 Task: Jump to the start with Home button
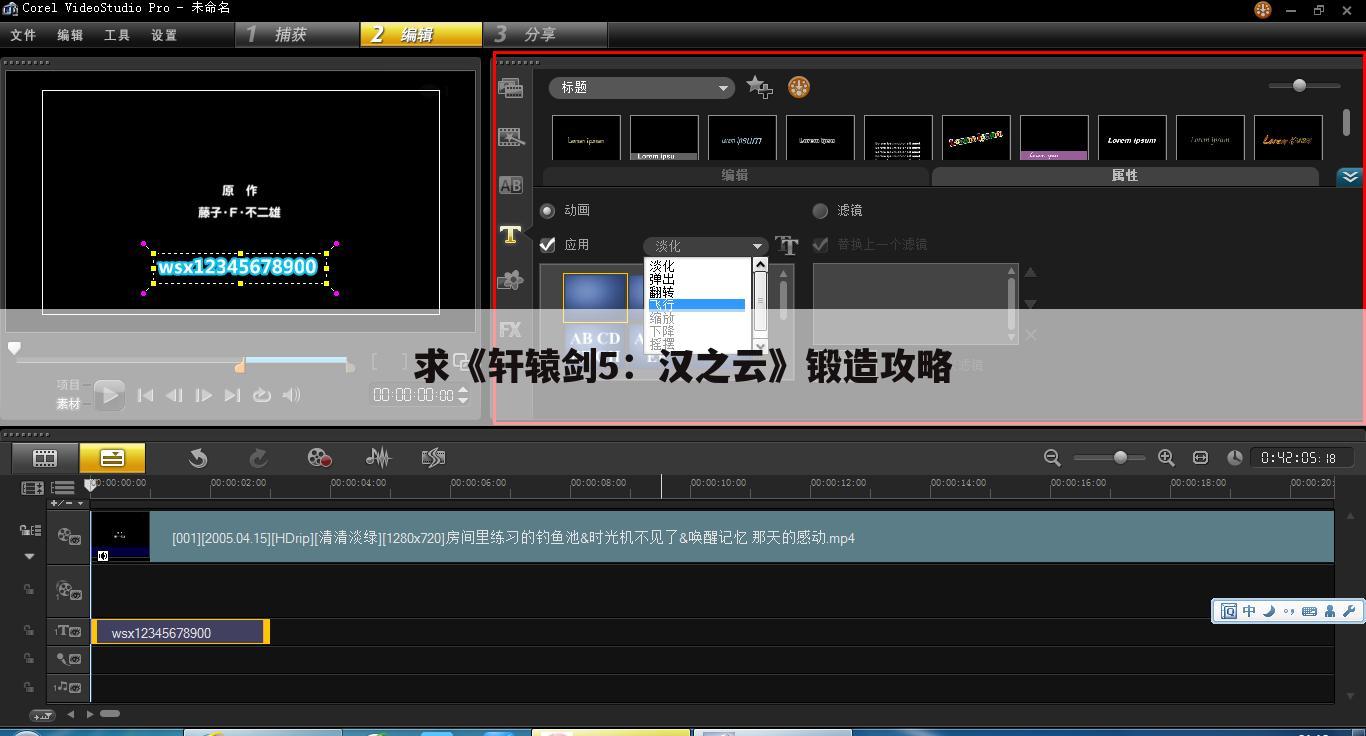click(145, 395)
